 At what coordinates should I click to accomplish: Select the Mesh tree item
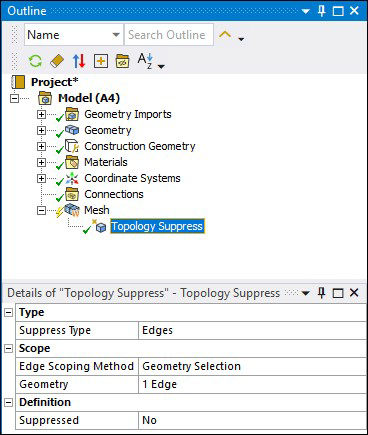[x=97, y=210]
